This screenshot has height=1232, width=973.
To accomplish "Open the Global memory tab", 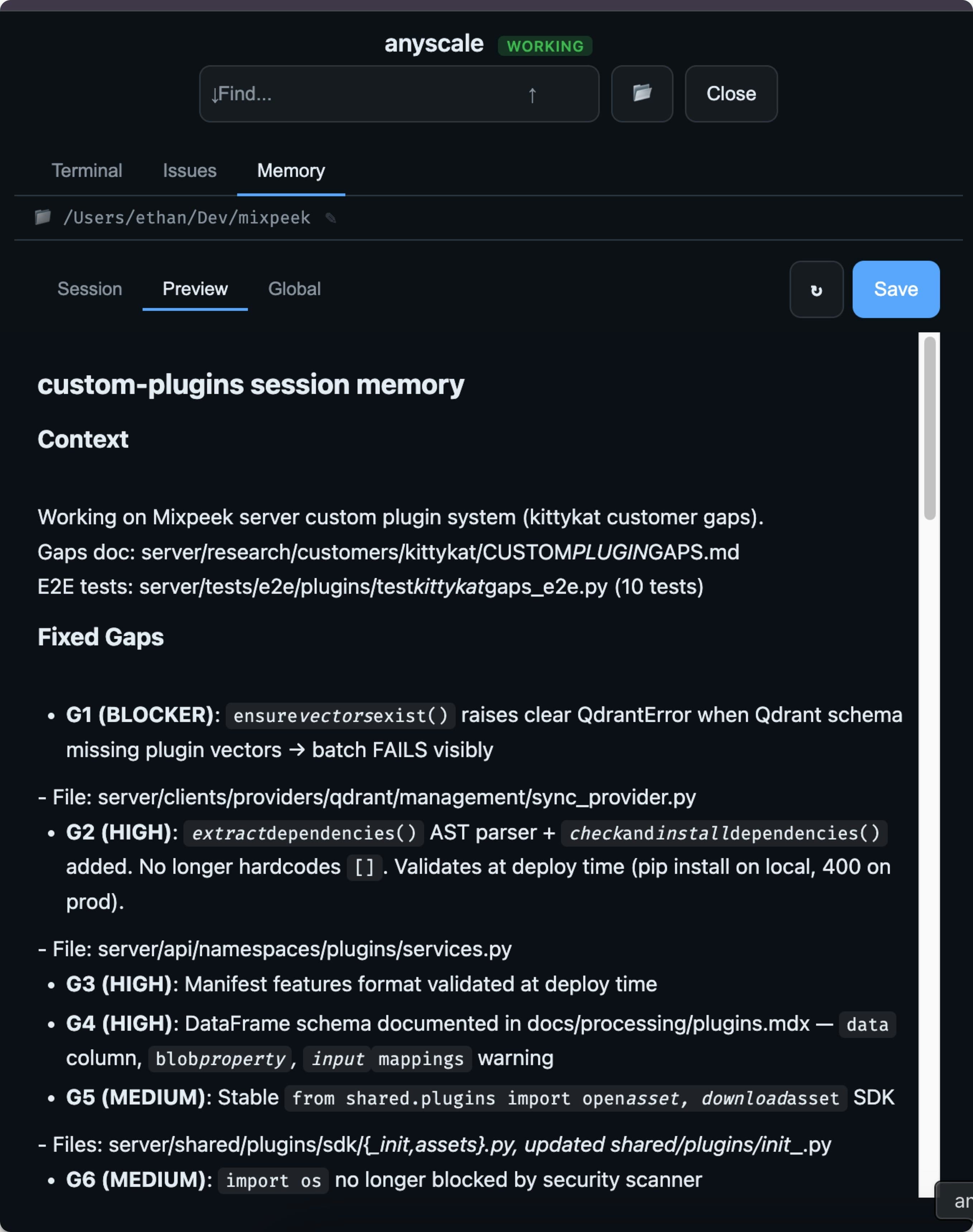I will tap(294, 289).
